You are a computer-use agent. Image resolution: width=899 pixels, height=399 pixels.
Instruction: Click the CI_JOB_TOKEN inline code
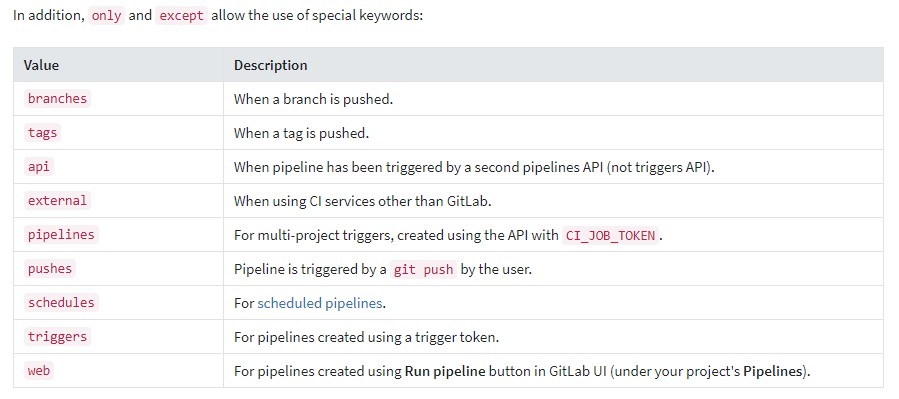pyautogui.click(x=610, y=235)
